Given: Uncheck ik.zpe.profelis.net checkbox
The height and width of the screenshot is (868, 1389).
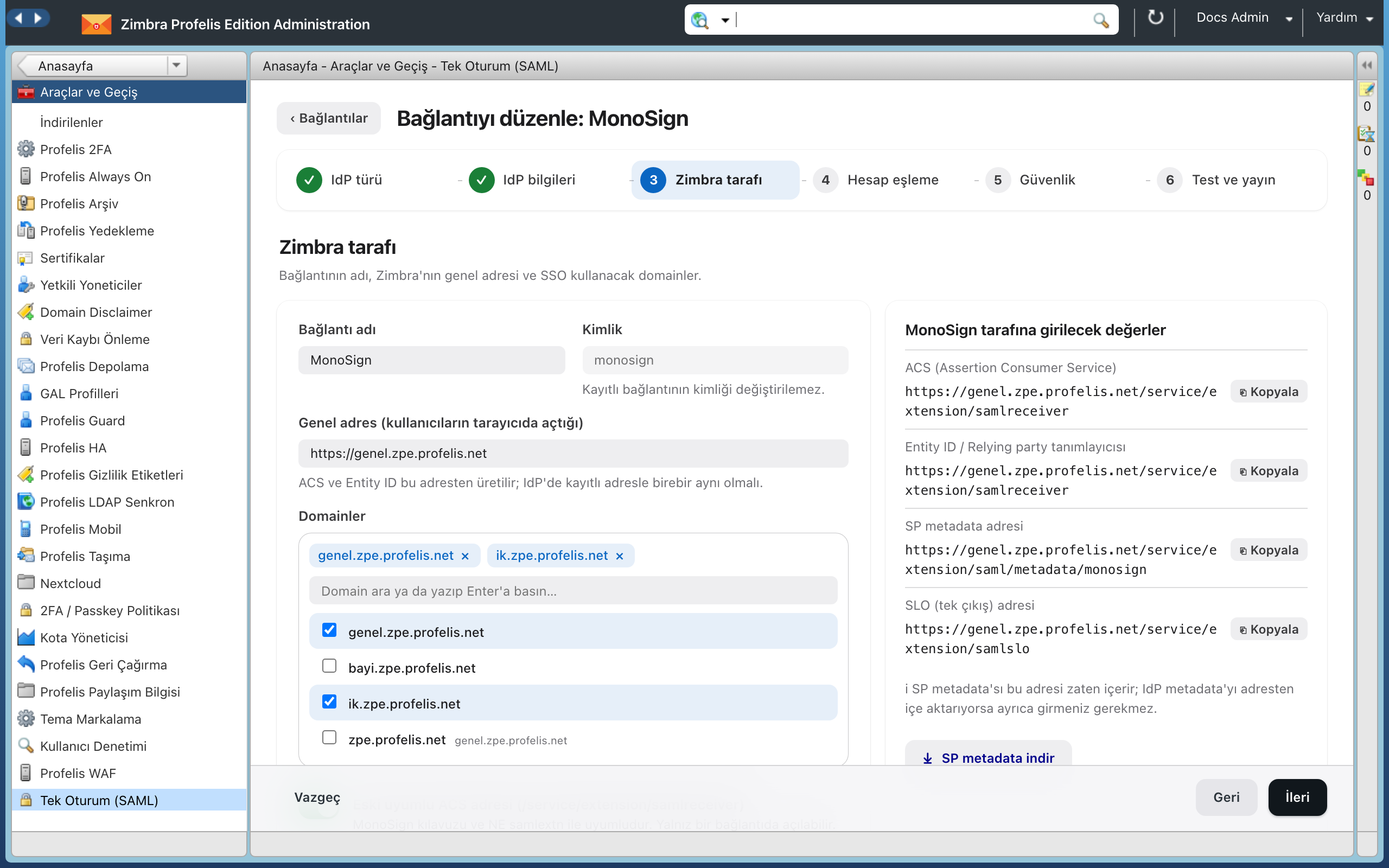Looking at the screenshot, I should coord(329,701).
